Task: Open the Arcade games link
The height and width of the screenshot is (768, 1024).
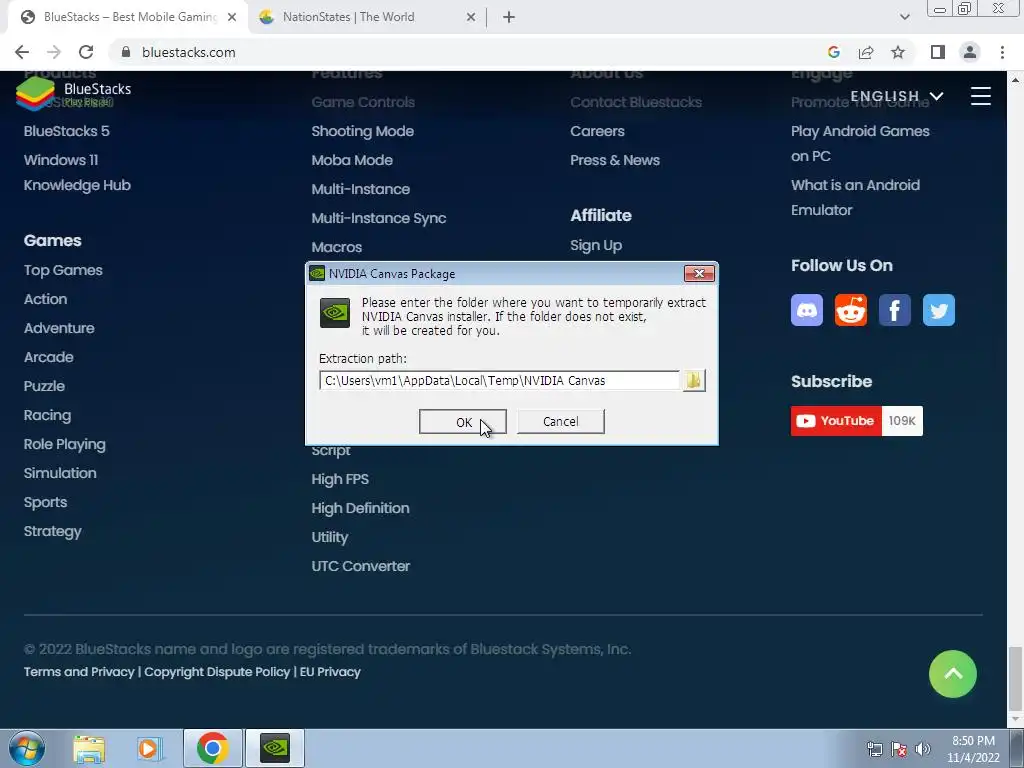Action: pyautogui.click(x=48, y=357)
